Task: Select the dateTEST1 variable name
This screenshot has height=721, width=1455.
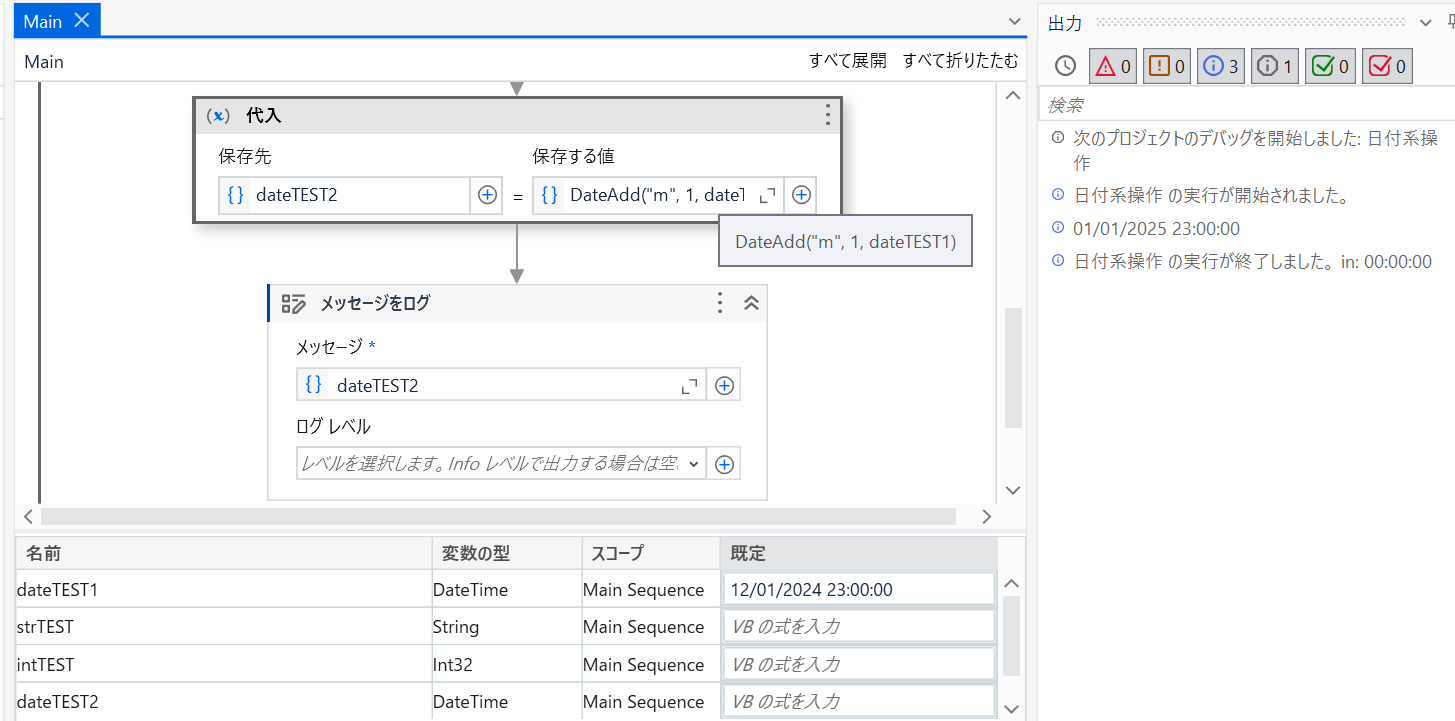Action: (x=57, y=590)
